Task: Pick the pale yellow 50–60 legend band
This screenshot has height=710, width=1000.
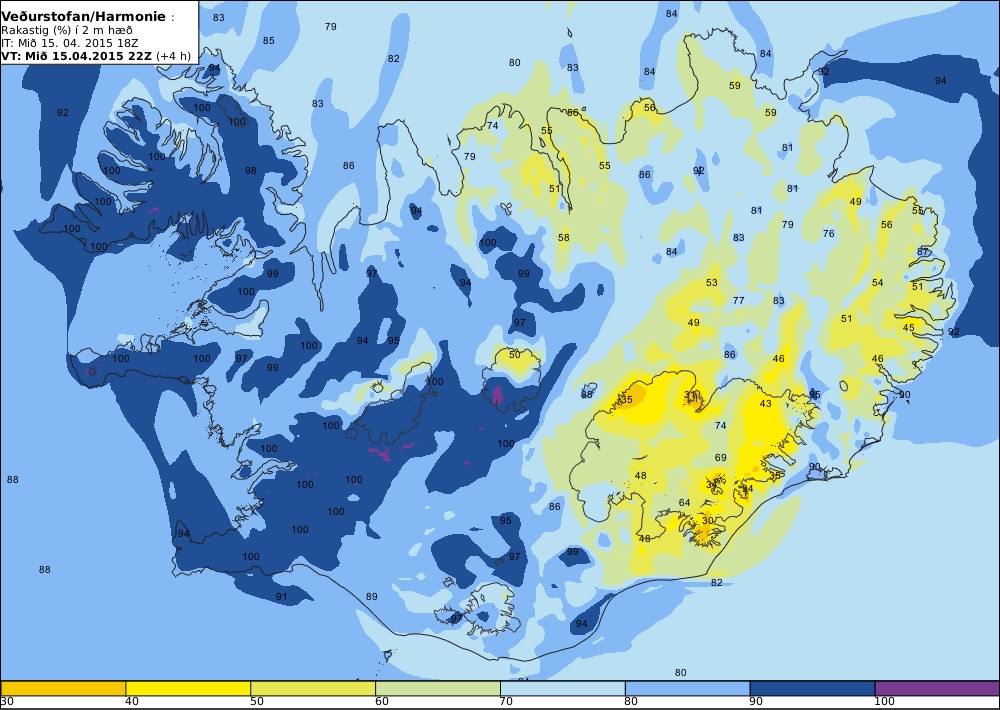Action: (312, 688)
